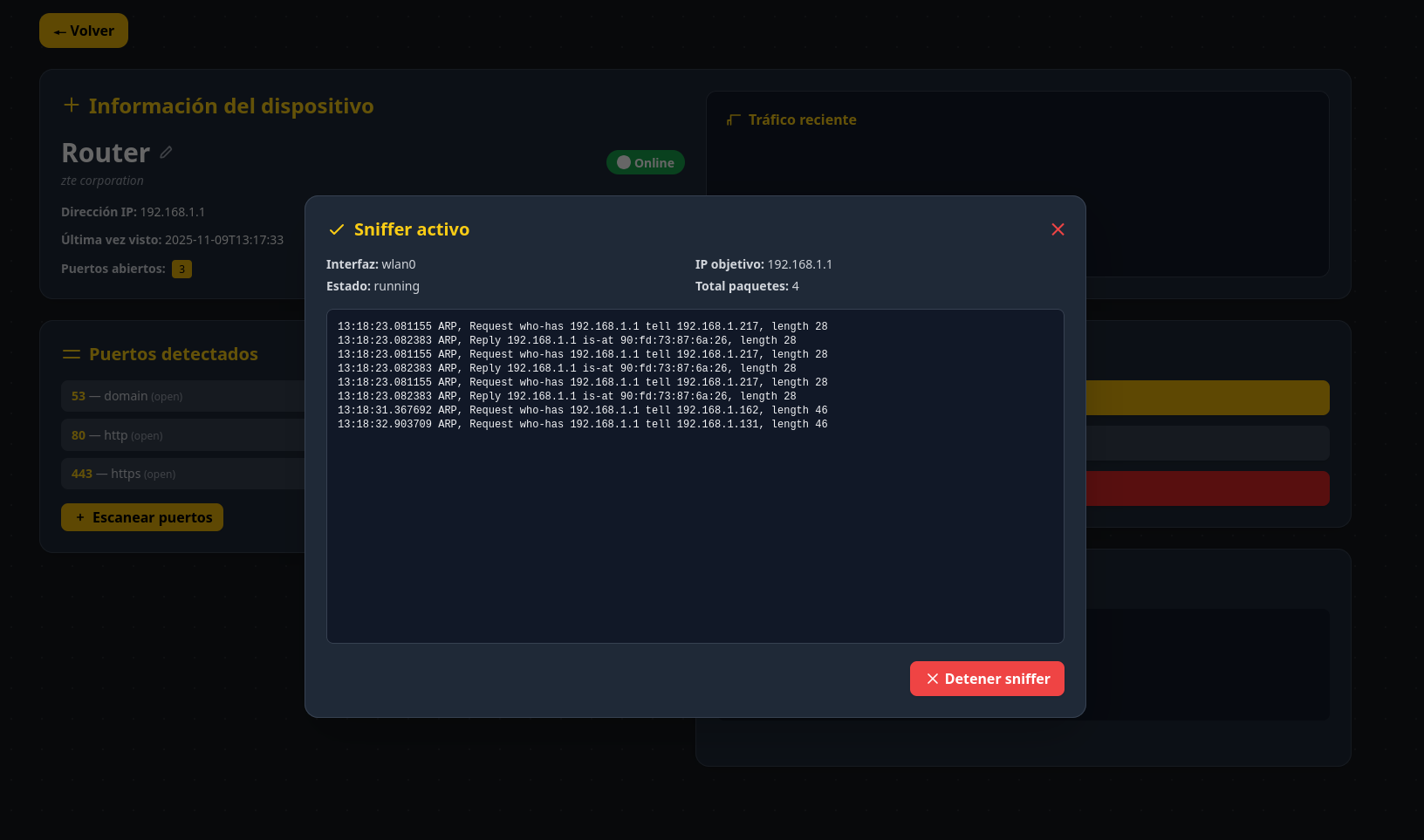
Task: Click the Detener sniffer button
Action: (987, 679)
